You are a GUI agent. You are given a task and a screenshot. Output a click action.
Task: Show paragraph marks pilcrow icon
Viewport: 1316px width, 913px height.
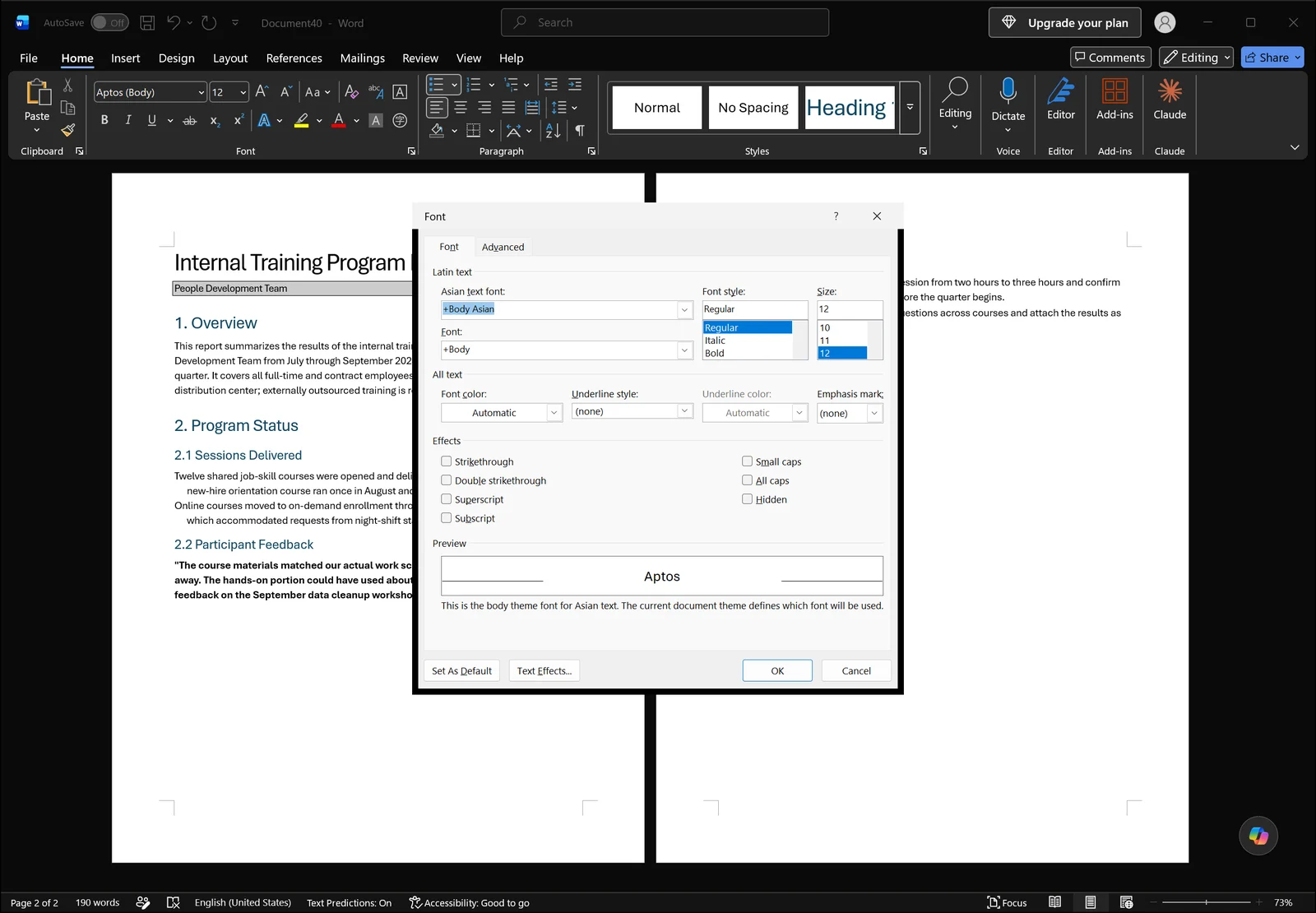[580, 131]
